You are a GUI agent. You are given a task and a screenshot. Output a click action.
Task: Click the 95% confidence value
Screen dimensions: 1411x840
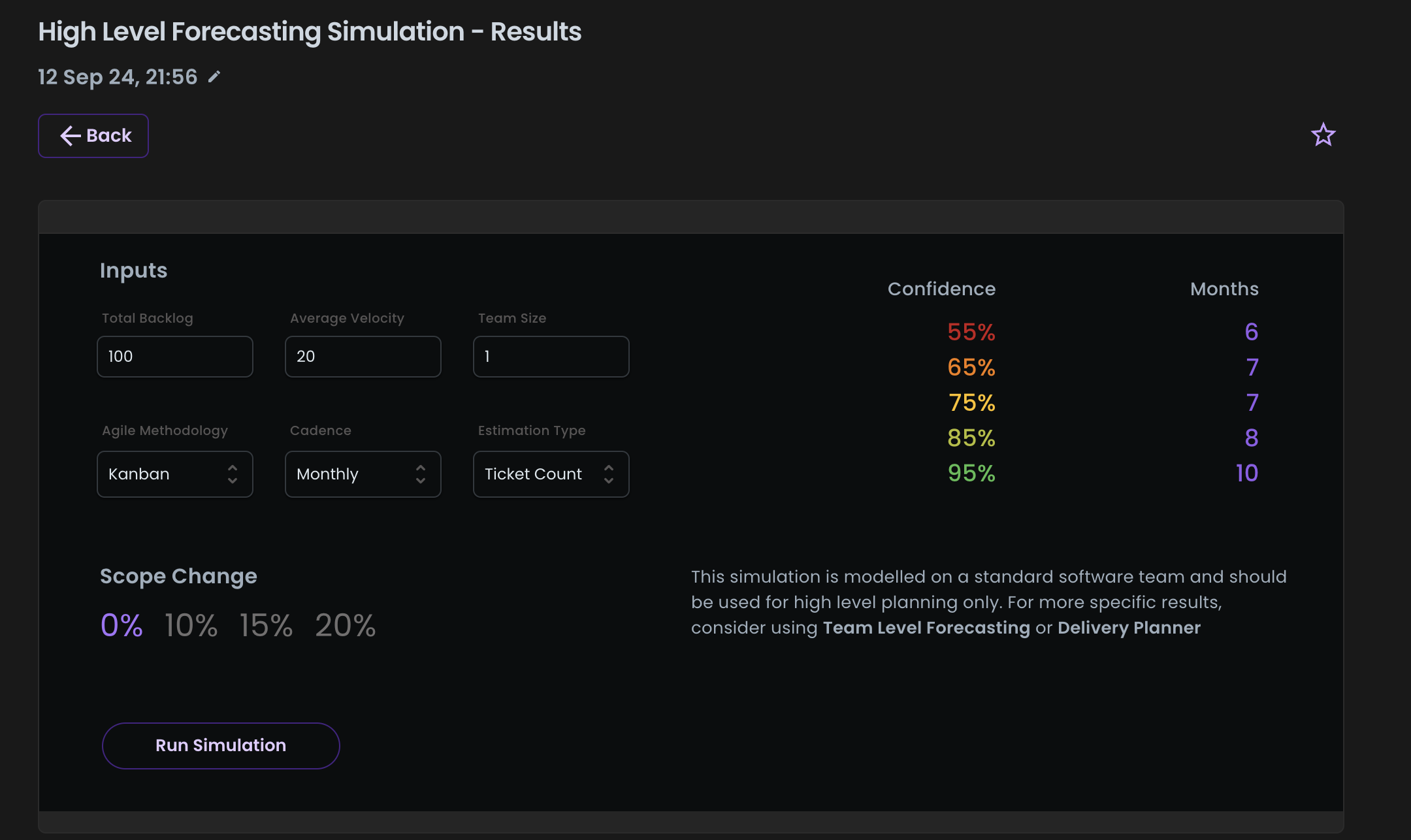pos(971,473)
